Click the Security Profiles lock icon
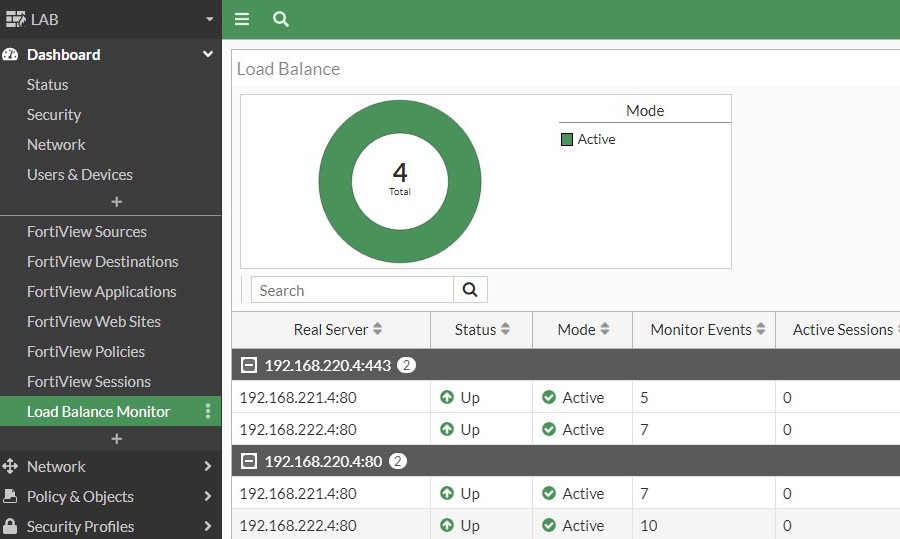Image resolution: width=900 pixels, height=539 pixels. [10, 526]
